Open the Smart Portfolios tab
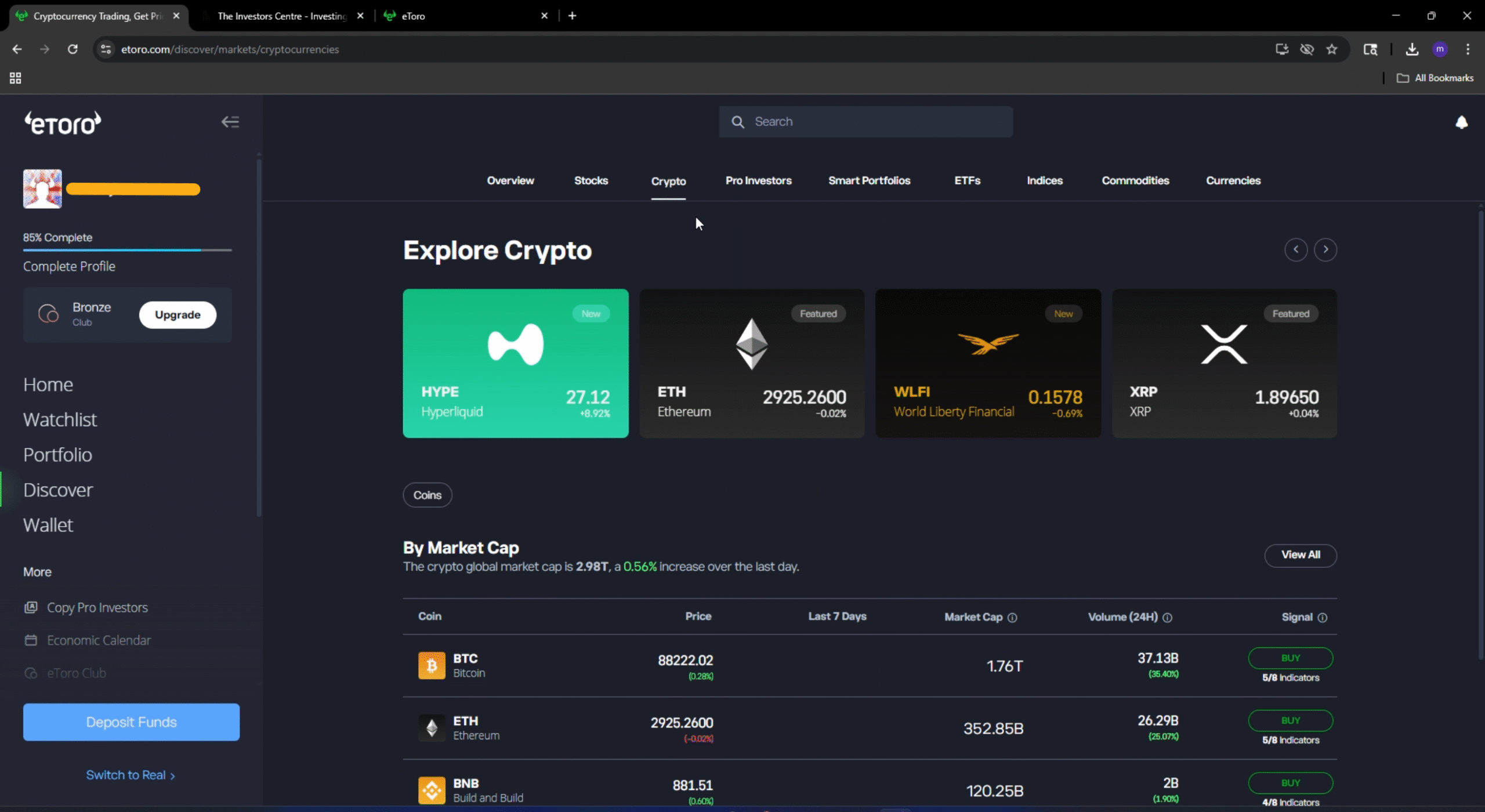This screenshot has height=812, width=1485. pyautogui.click(x=869, y=180)
